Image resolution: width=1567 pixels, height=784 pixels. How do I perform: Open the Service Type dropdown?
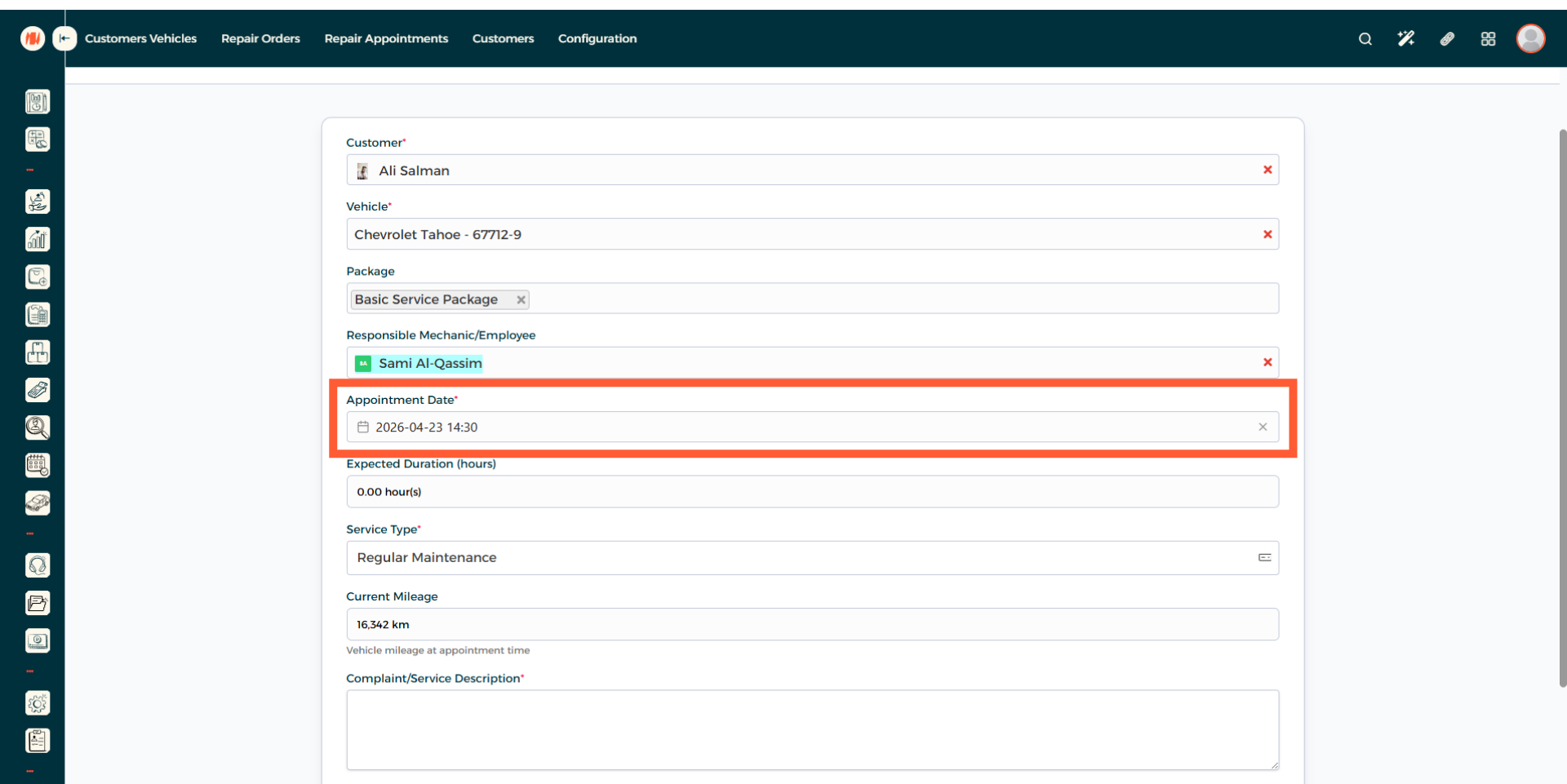pyautogui.click(x=811, y=558)
